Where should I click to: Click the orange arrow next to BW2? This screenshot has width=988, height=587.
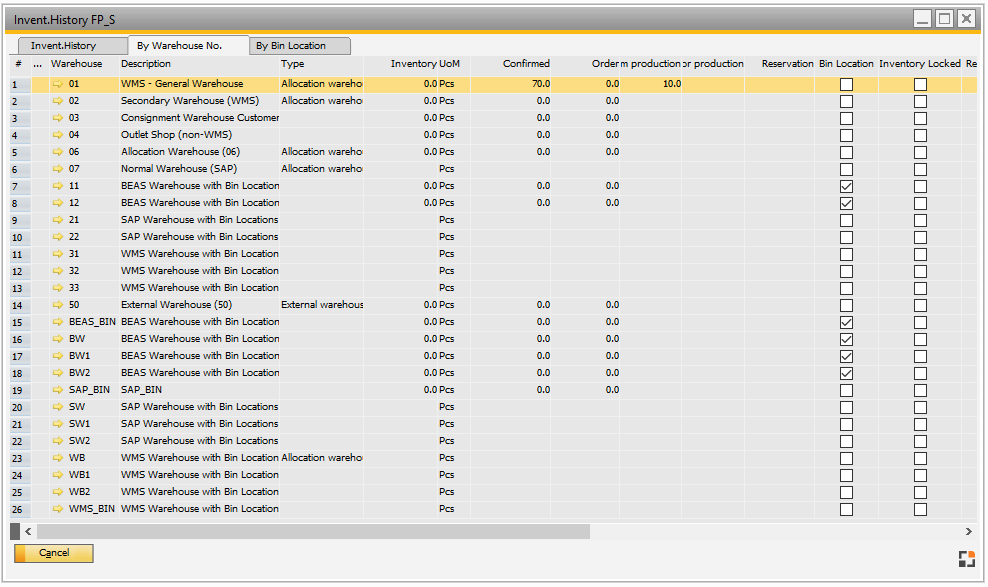point(58,373)
